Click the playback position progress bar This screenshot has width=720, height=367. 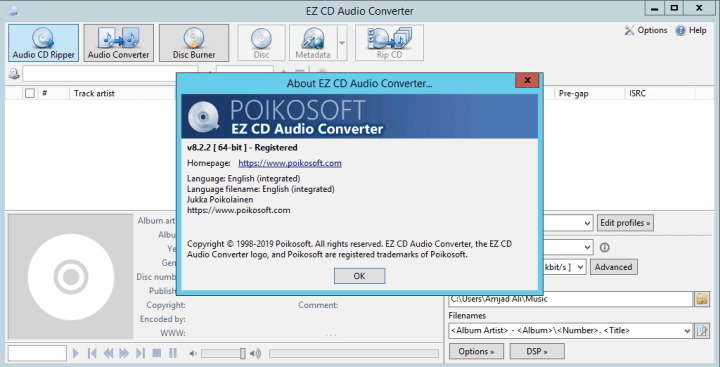354,353
